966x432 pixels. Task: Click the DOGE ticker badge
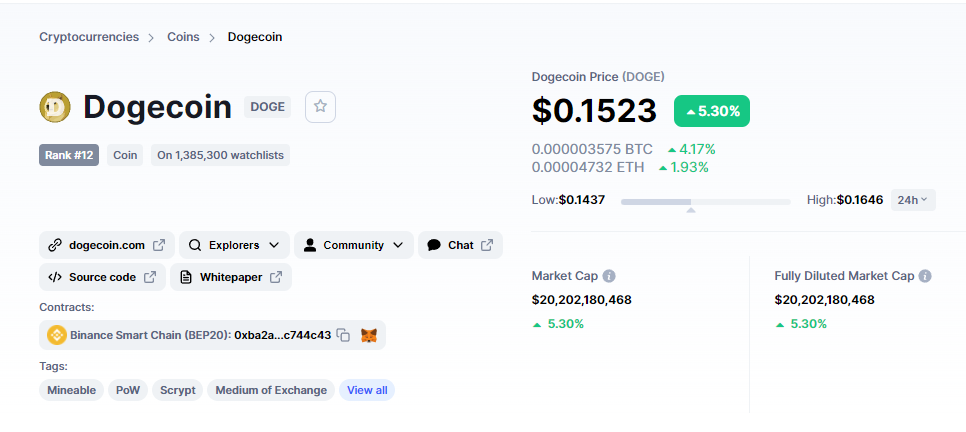click(x=267, y=107)
